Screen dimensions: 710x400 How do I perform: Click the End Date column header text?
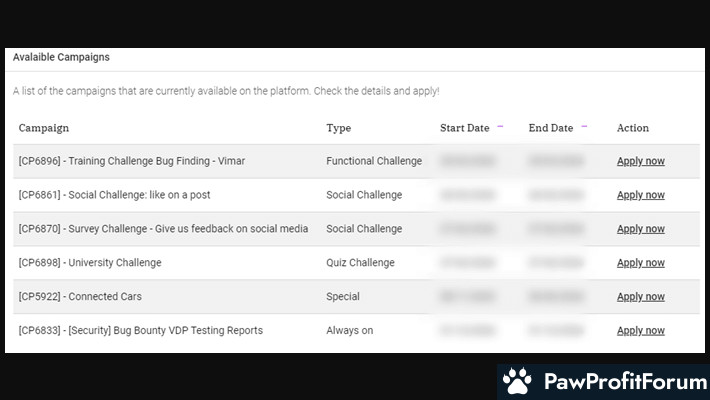[550, 128]
